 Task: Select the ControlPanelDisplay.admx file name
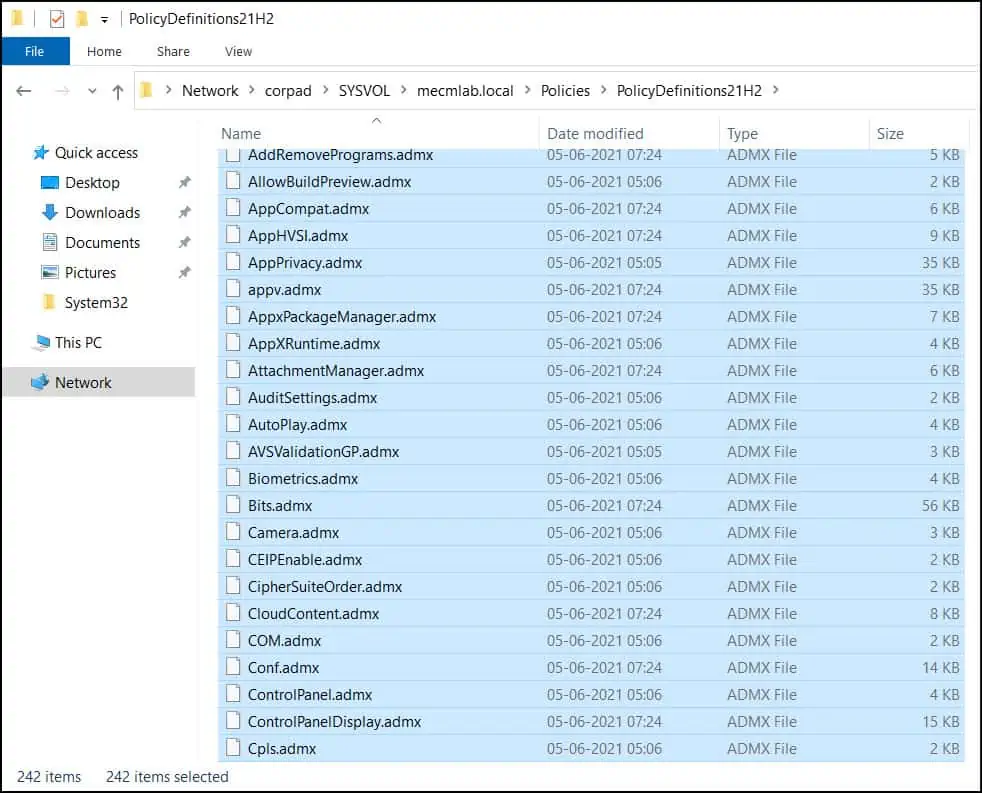pos(334,722)
